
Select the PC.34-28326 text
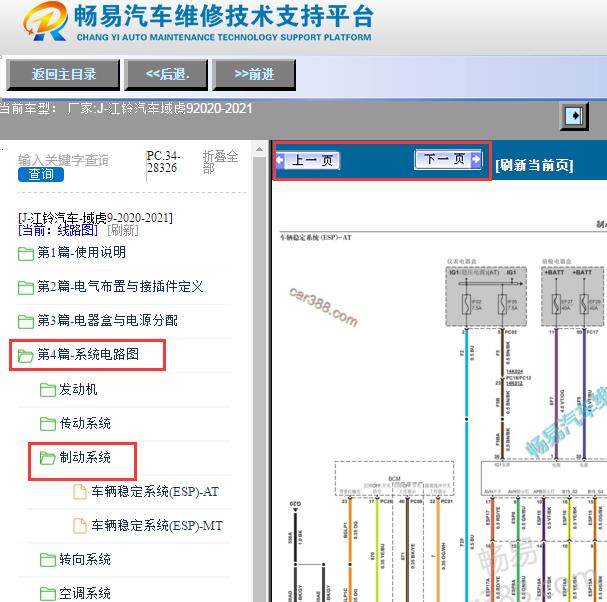pyautogui.click(x=163, y=162)
